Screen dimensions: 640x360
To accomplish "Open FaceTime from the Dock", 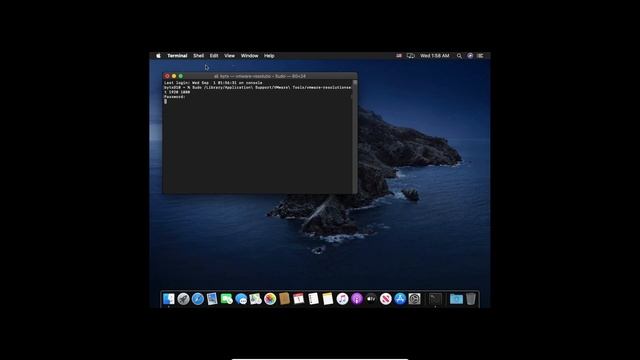I will (x=227, y=299).
